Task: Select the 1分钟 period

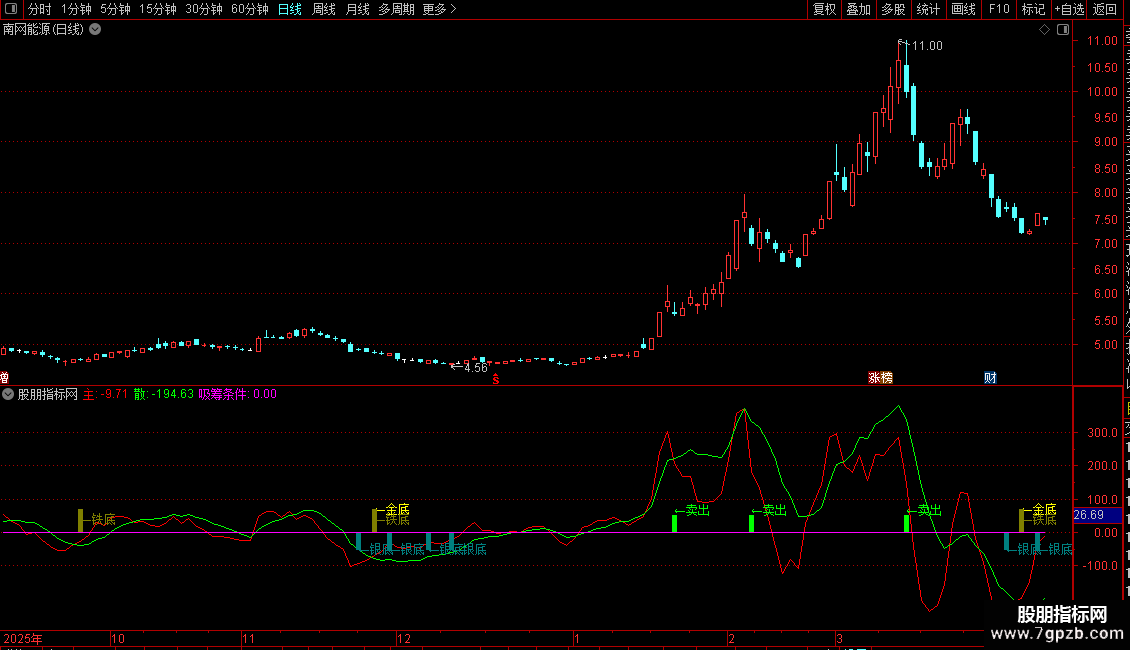Action: click(x=76, y=9)
